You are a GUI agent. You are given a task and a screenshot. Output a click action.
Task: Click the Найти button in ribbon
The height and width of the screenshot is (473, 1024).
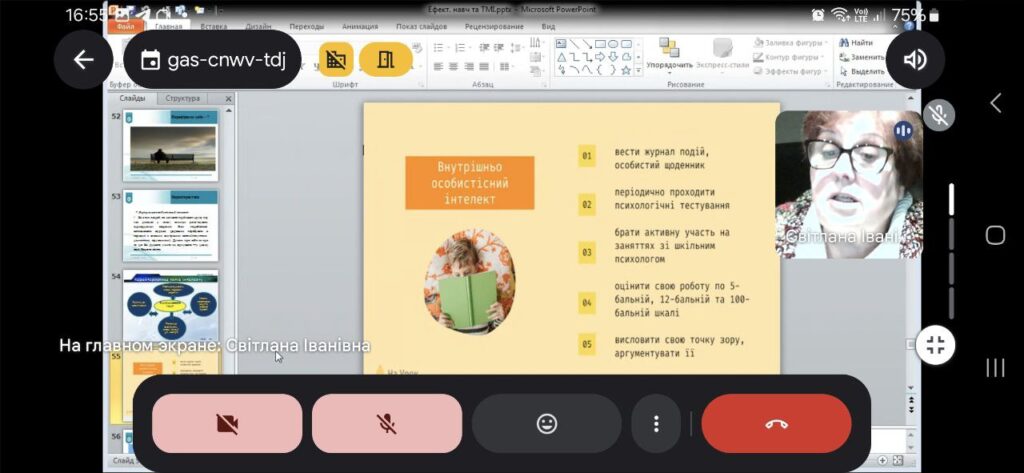pos(860,43)
